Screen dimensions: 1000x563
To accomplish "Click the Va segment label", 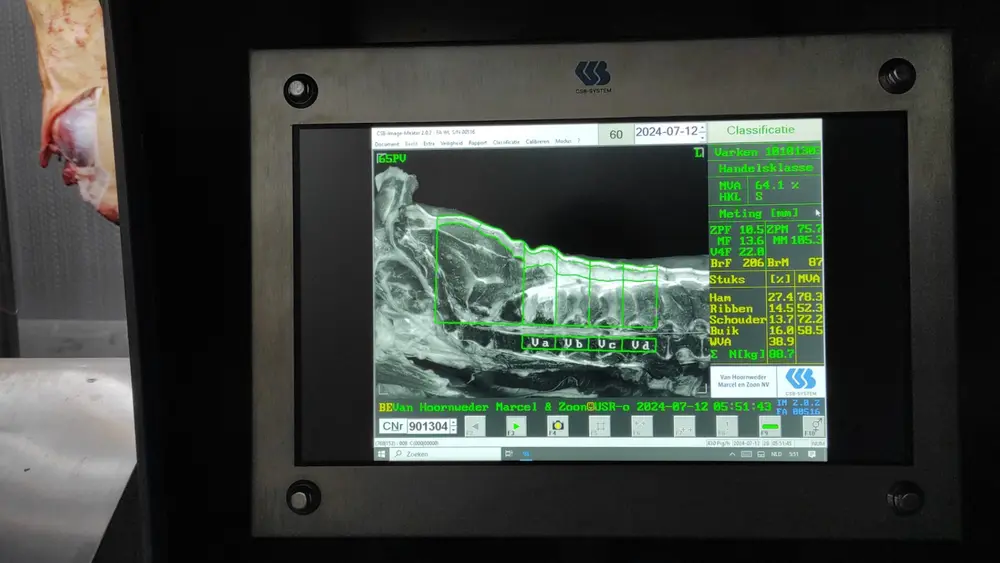I will (x=540, y=343).
